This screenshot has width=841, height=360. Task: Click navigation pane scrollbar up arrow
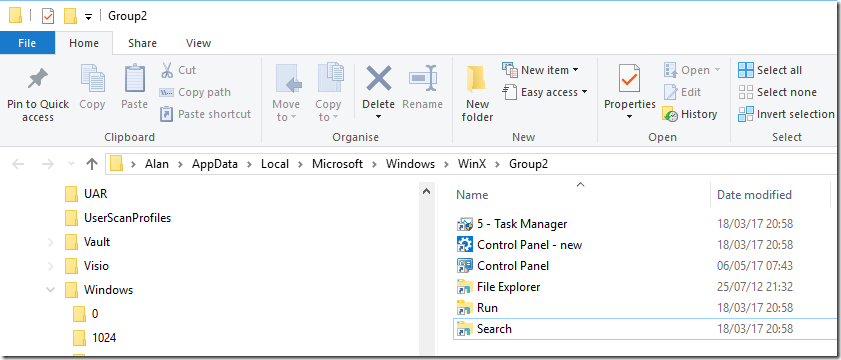[x=427, y=191]
